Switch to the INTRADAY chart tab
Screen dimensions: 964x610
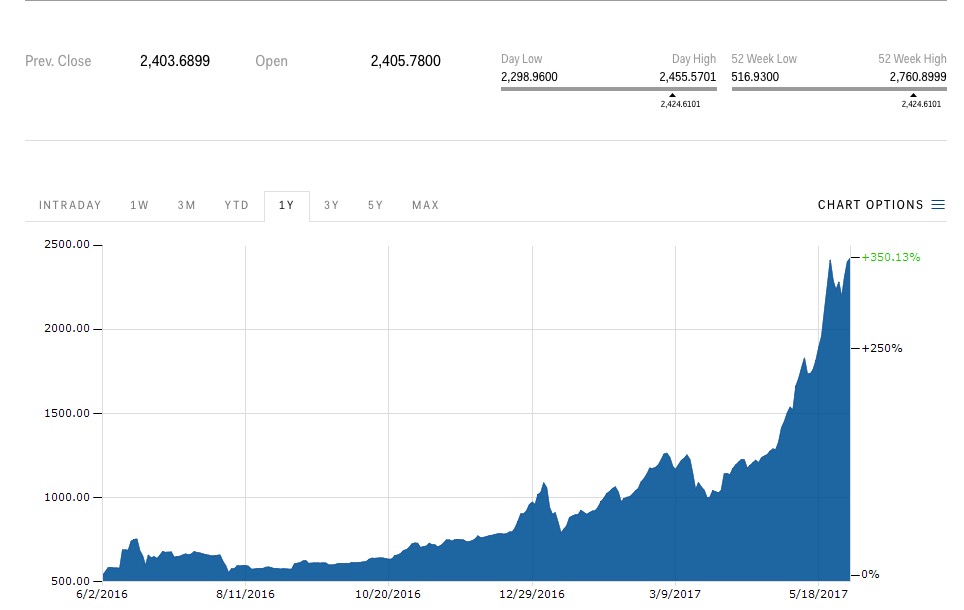pyautogui.click(x=70, y=206)
